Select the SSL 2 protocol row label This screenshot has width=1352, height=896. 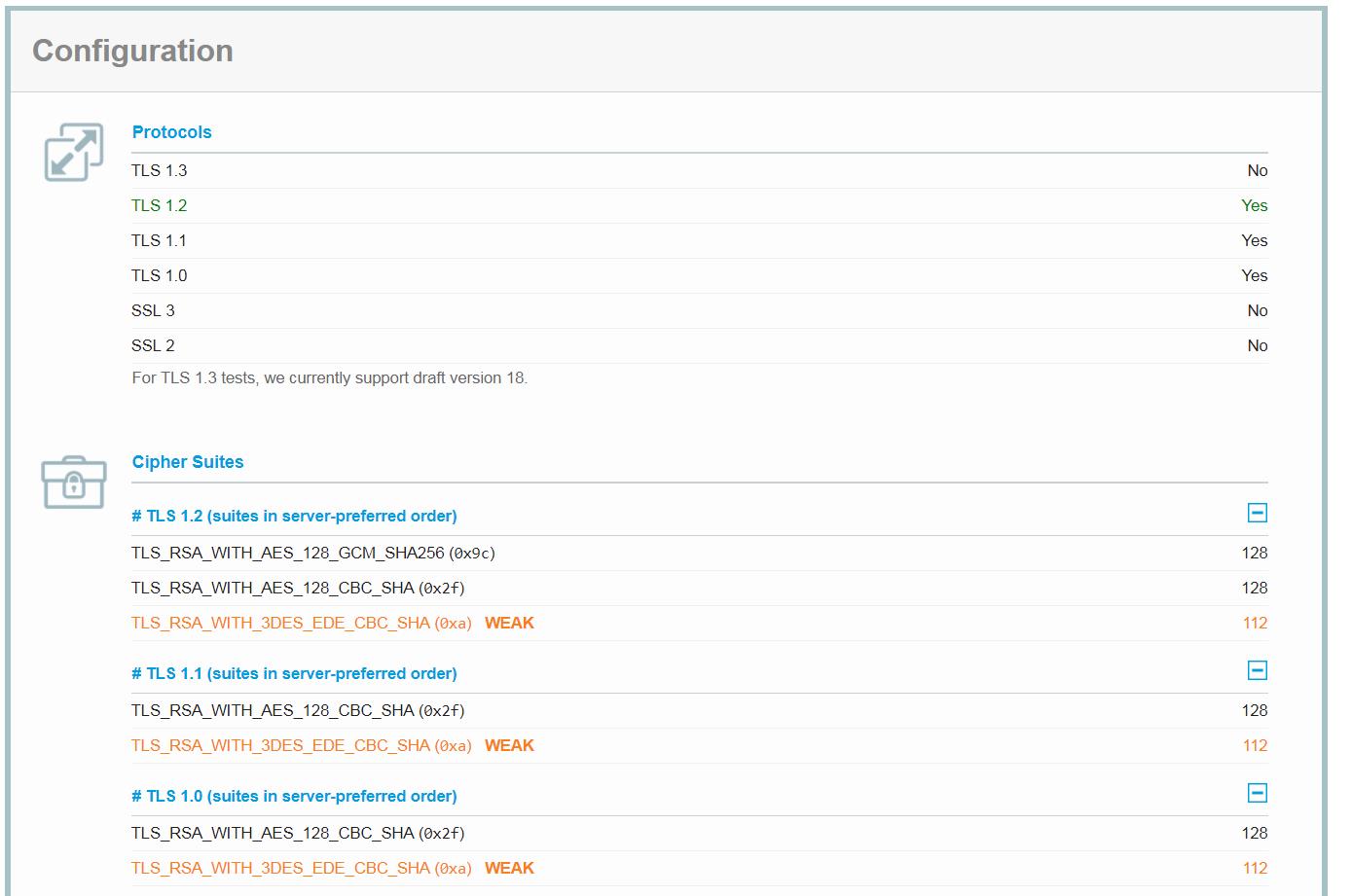[x=153, y=345]
